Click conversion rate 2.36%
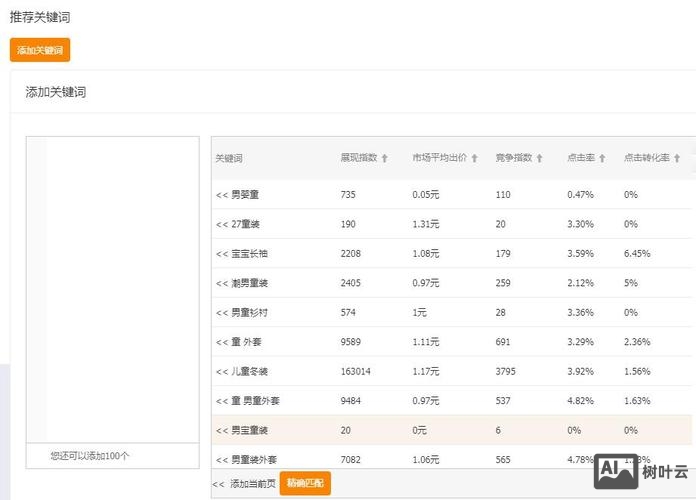 (x=637, y=342)
